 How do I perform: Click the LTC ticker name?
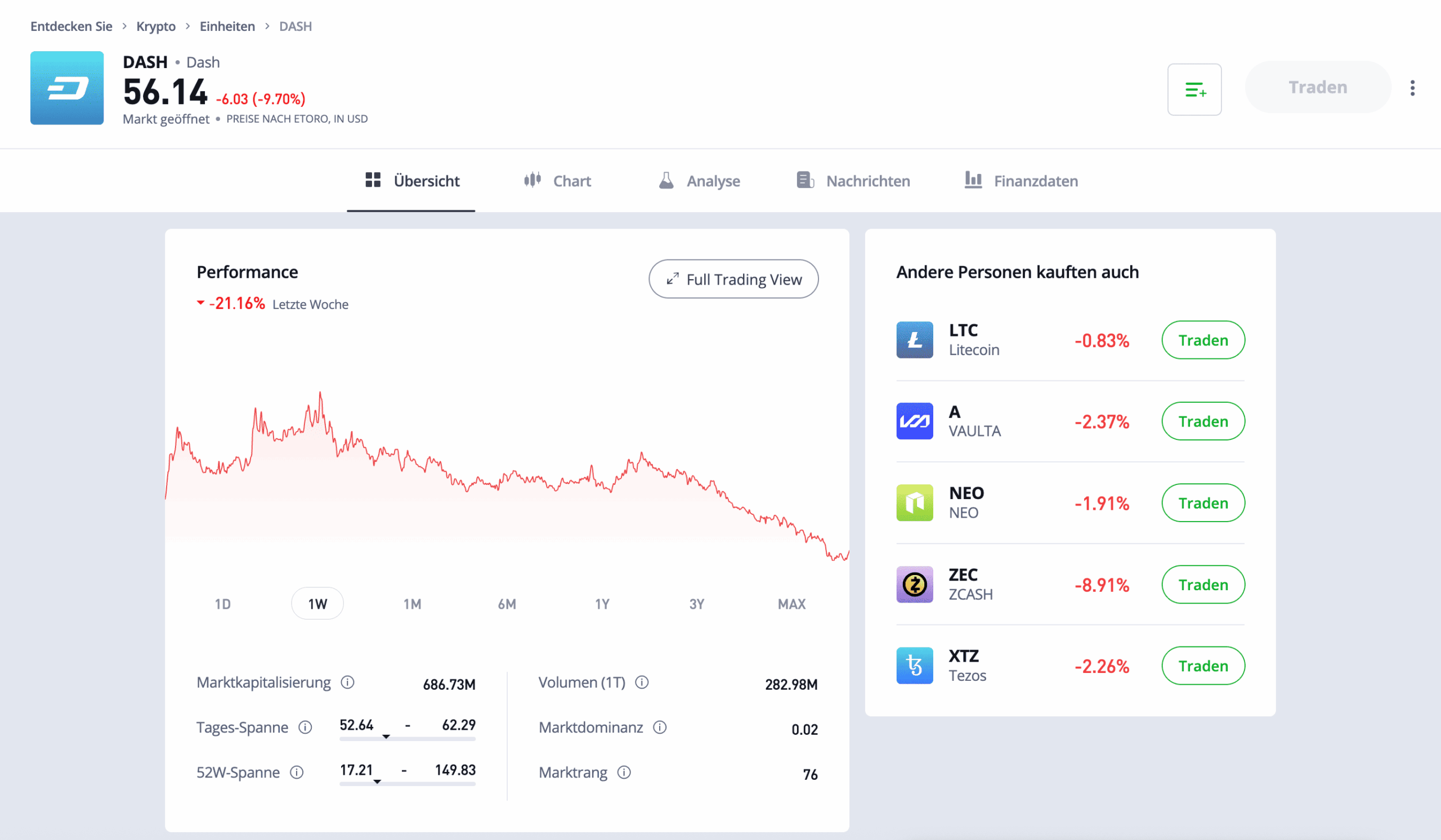(963, 330)
